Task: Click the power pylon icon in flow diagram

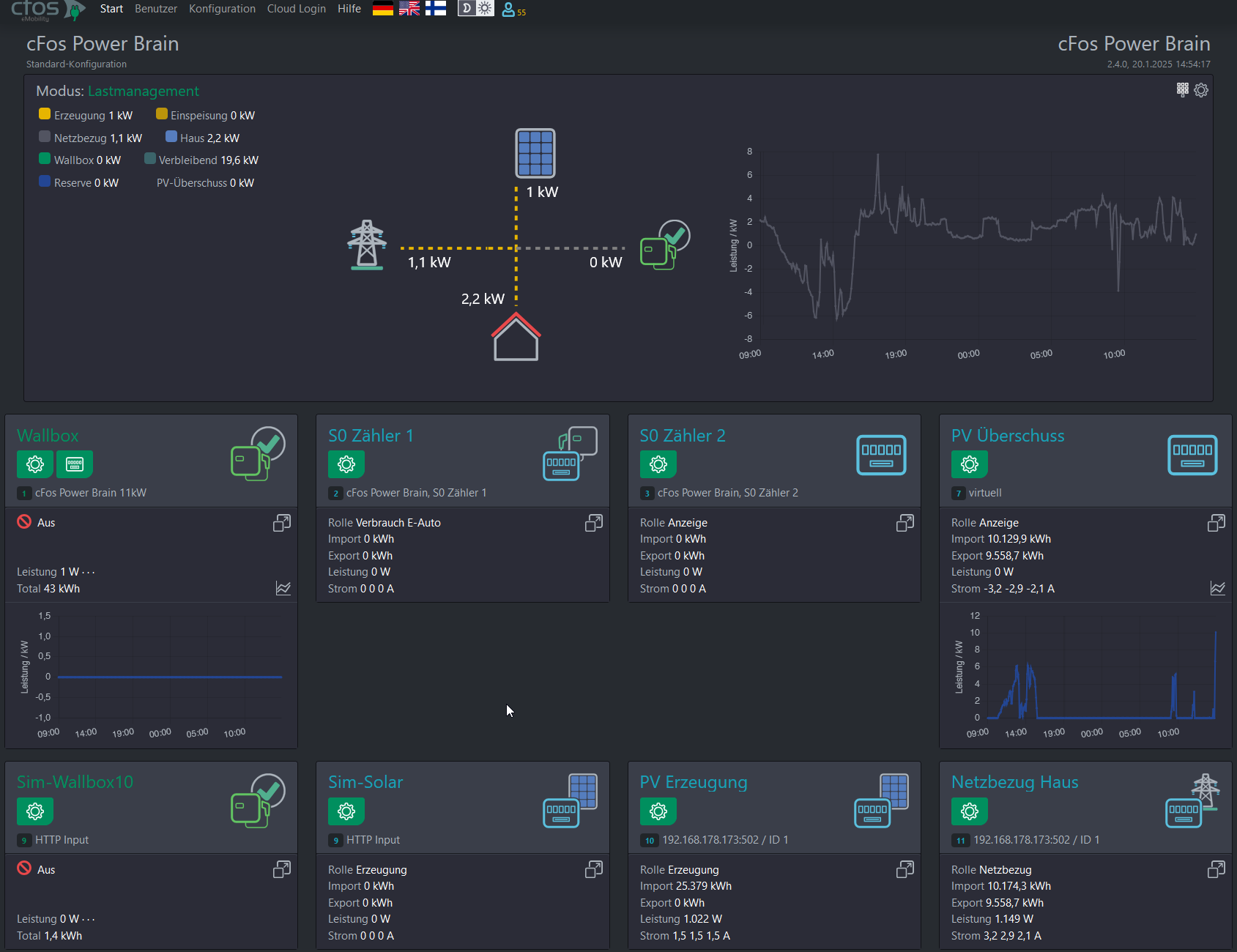Action: coord(367,245)
